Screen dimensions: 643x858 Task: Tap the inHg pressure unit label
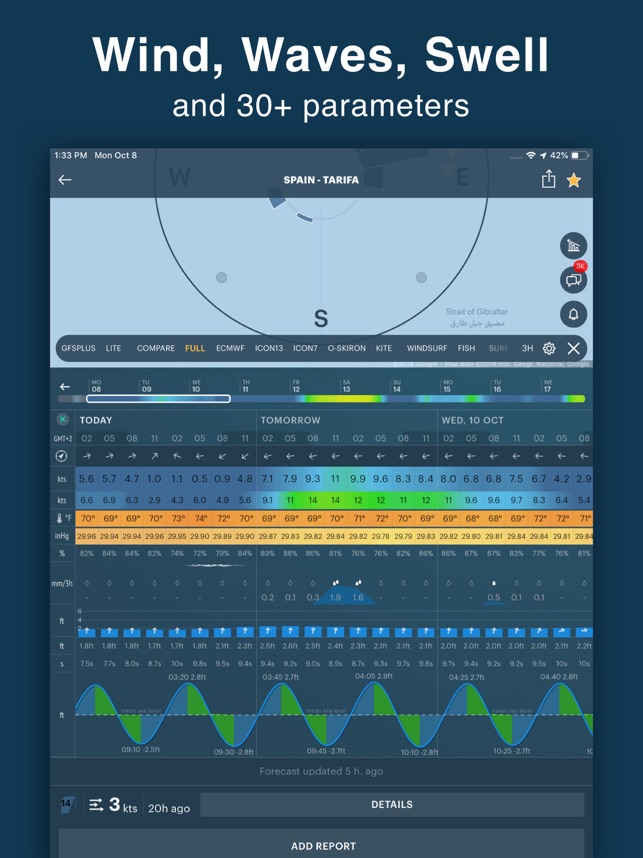62,536
